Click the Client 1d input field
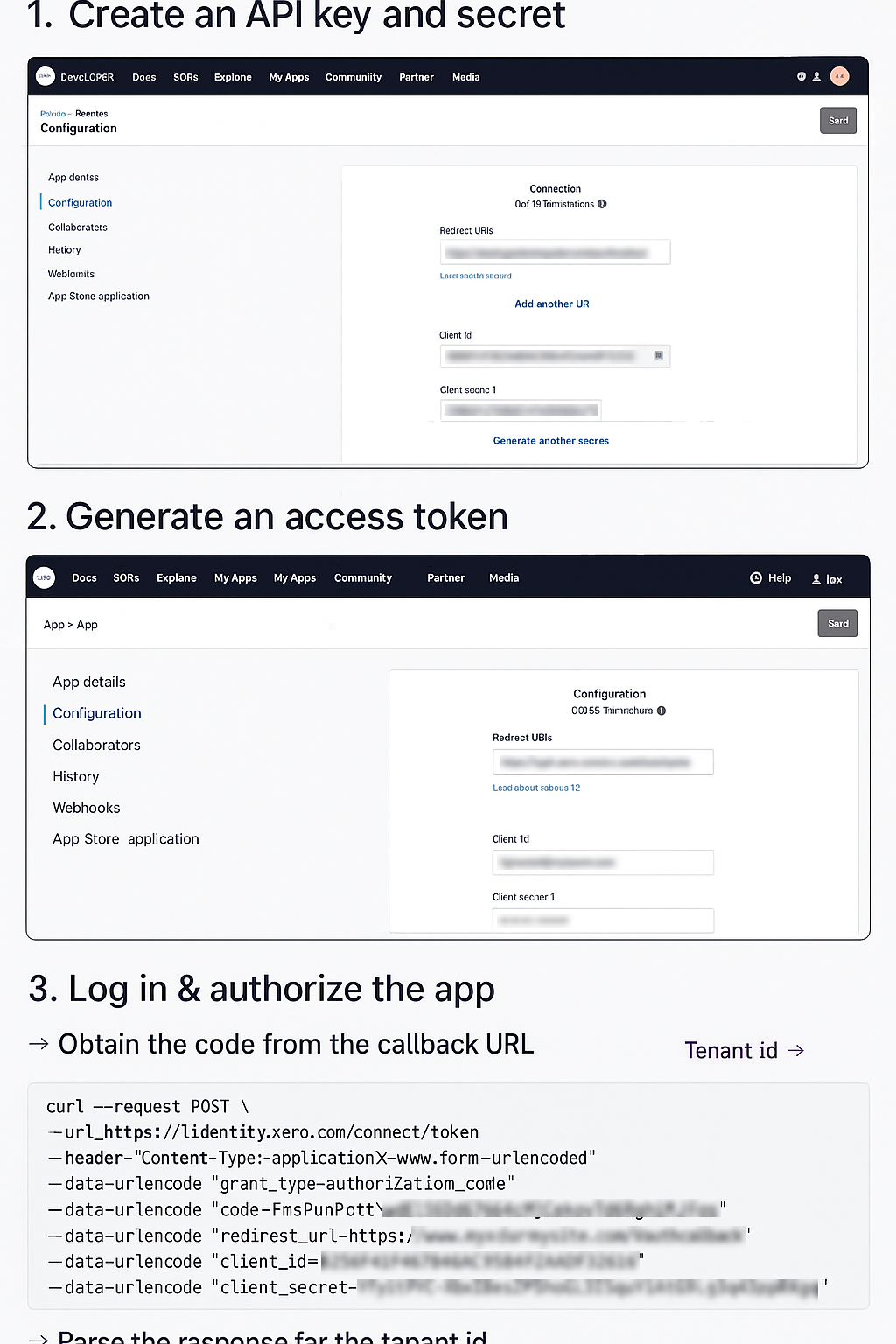This screenshot has width=896, height=1344. point(603,863)
